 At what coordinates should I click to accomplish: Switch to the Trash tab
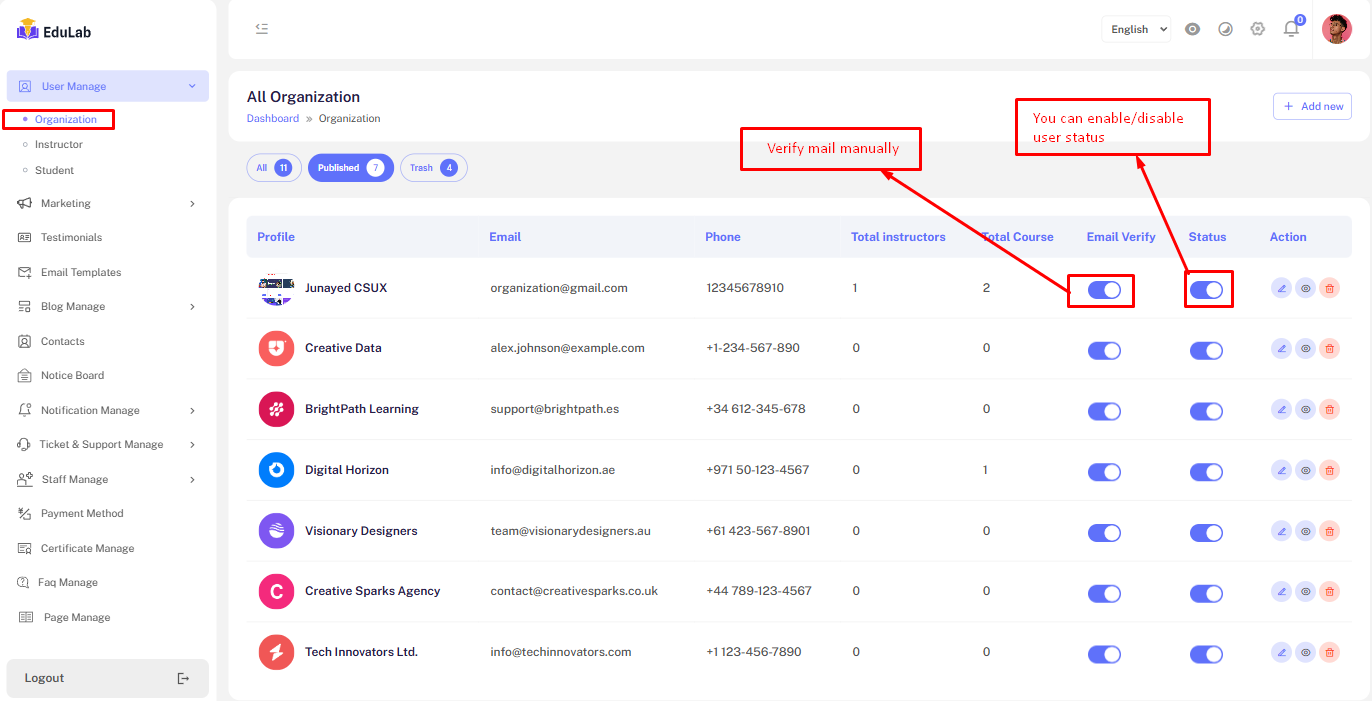point(433,168)
